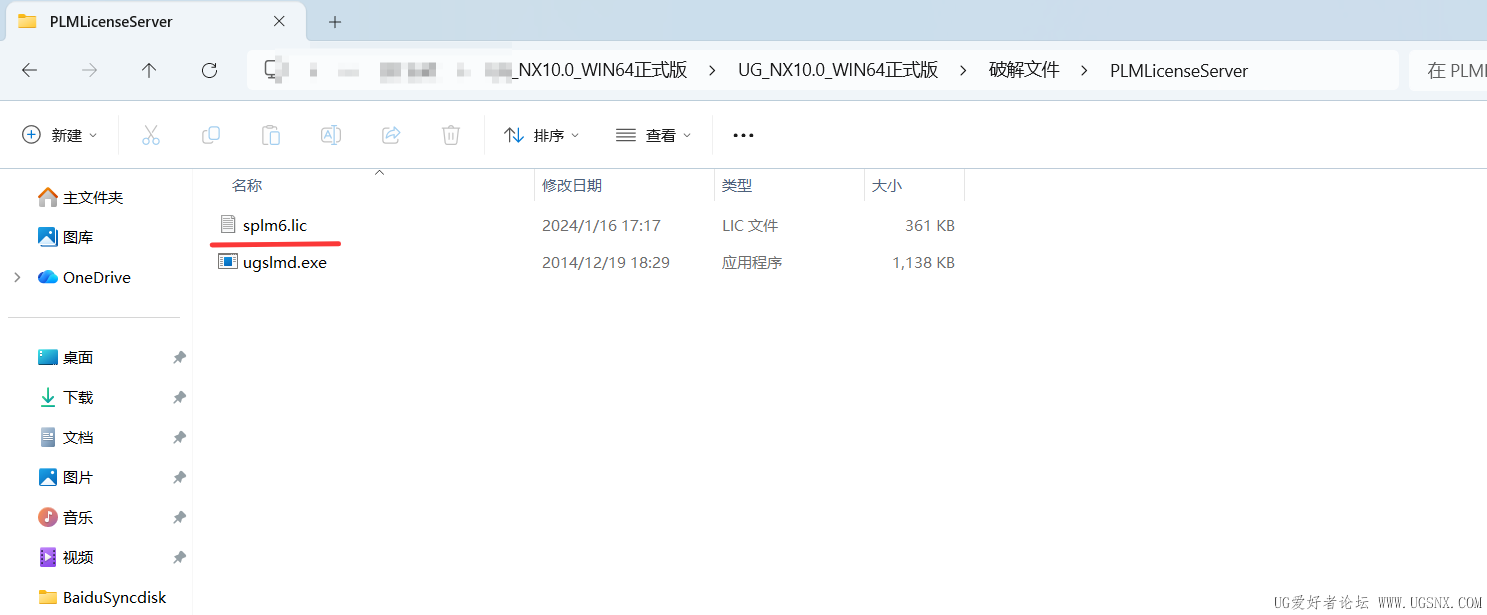The image size is (1487, 615).
Task: Open 图片 (Pictures) quick access
Action: click(65, 477)
